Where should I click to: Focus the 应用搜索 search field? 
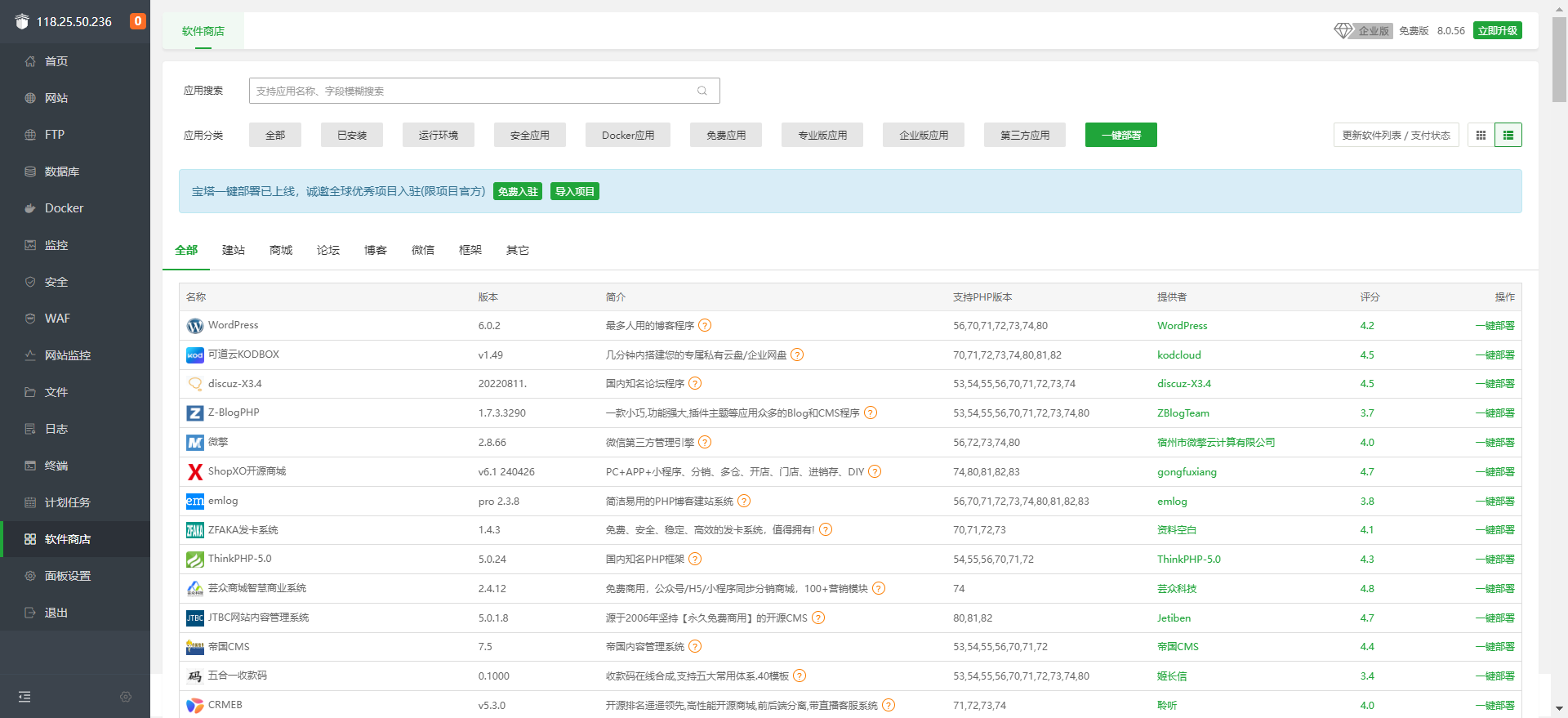click(x=484, y=91)
